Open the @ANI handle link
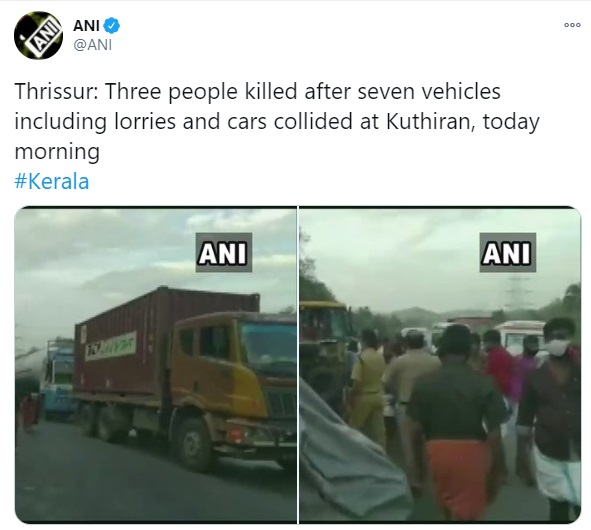 92,45
